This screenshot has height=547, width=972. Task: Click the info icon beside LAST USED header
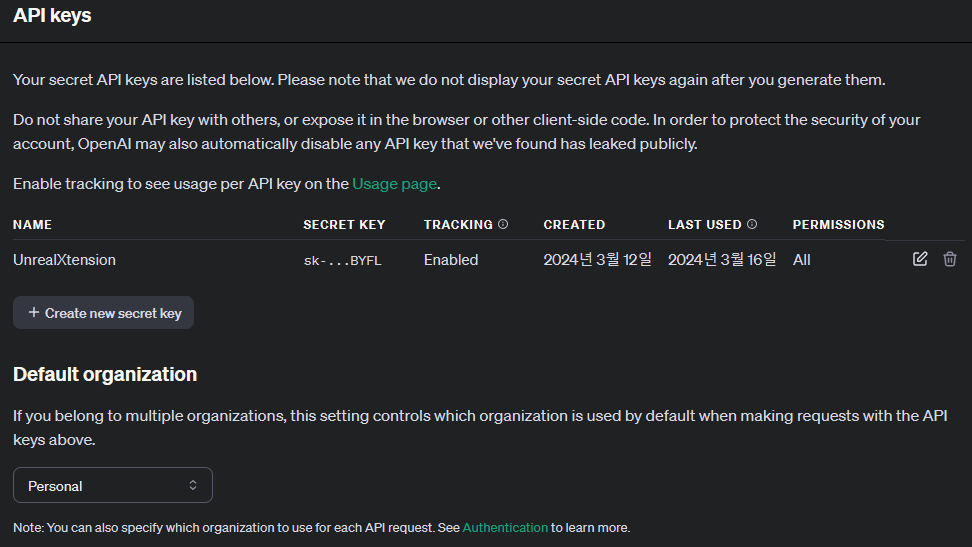pyautogui.click(x=752, y=224)
